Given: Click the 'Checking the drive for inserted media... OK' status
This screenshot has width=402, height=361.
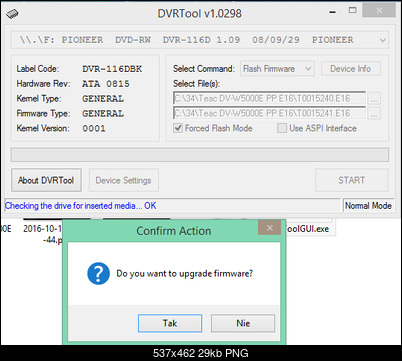Looking at the screenshot, I should pyautogui.click(x=81, y=206).
